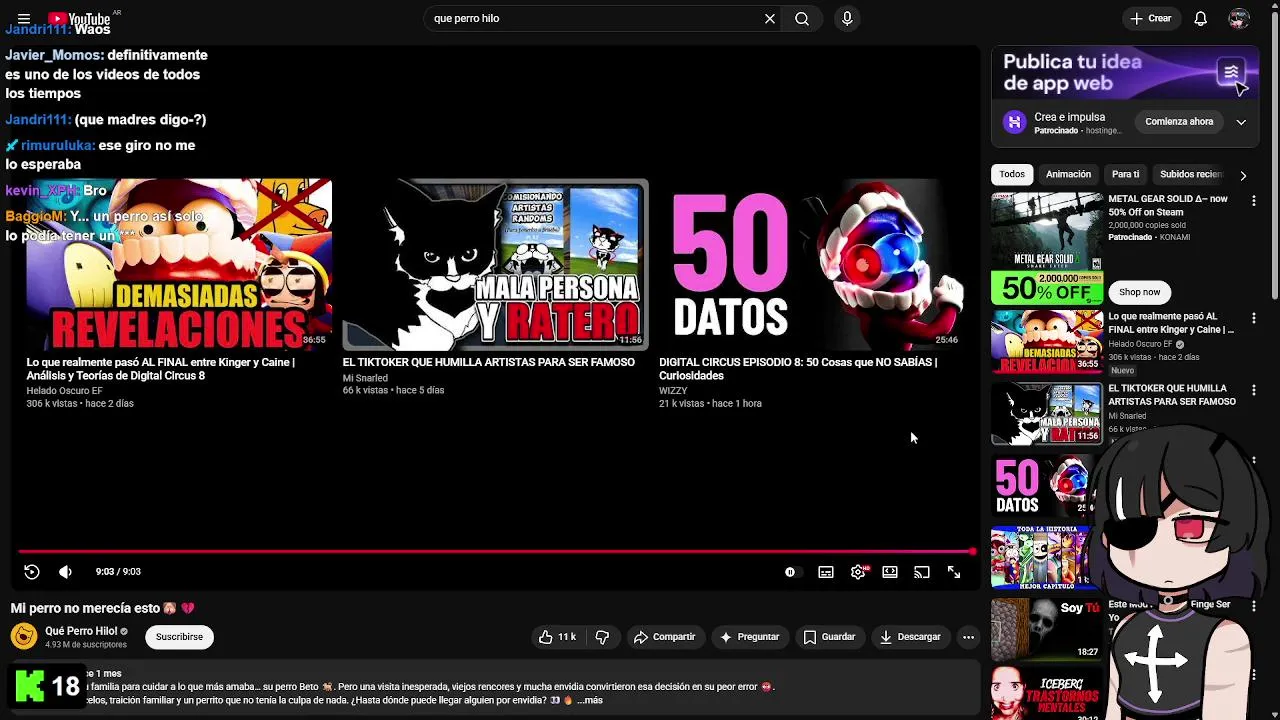Mute the video volume
Image resolution: width=1280 pixels, height=720 pixels.
click(65, 572)
